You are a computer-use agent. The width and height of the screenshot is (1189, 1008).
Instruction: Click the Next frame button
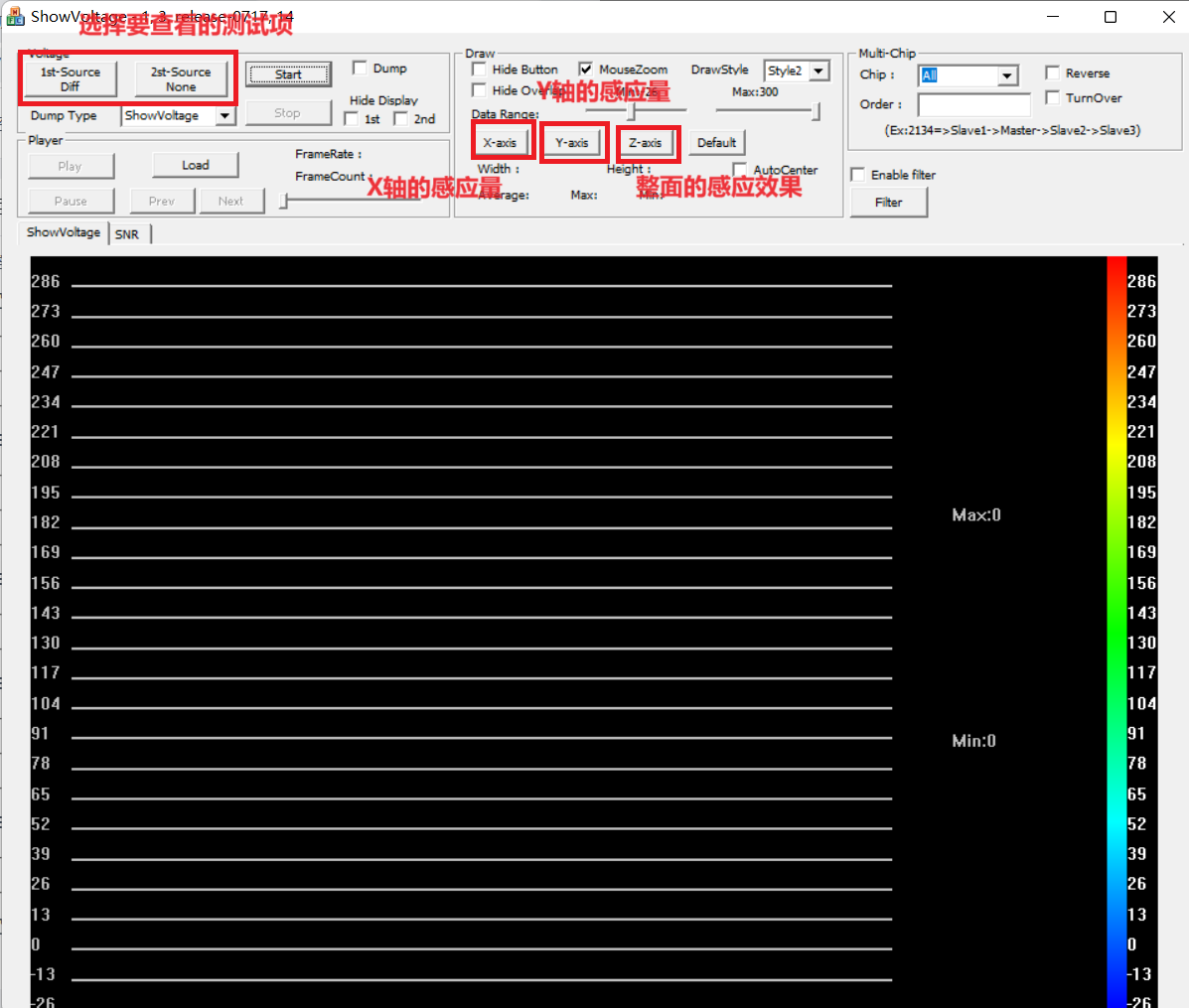pyautogui.click(x=231, y=201)
